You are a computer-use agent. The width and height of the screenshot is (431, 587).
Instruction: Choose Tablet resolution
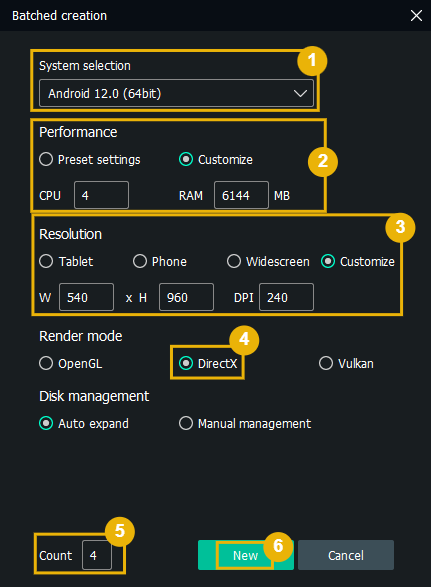66,261
